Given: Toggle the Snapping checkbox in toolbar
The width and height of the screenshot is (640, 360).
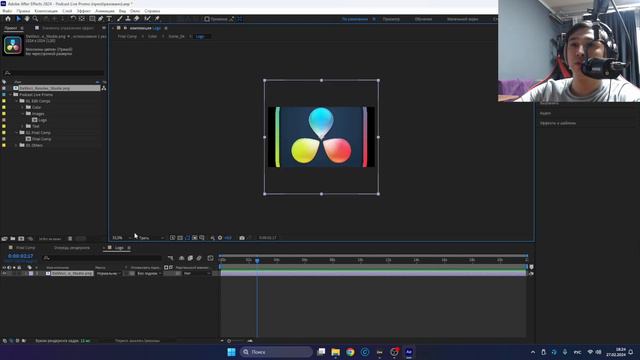Looking at the screenshot, I should [x=207, y=19].
